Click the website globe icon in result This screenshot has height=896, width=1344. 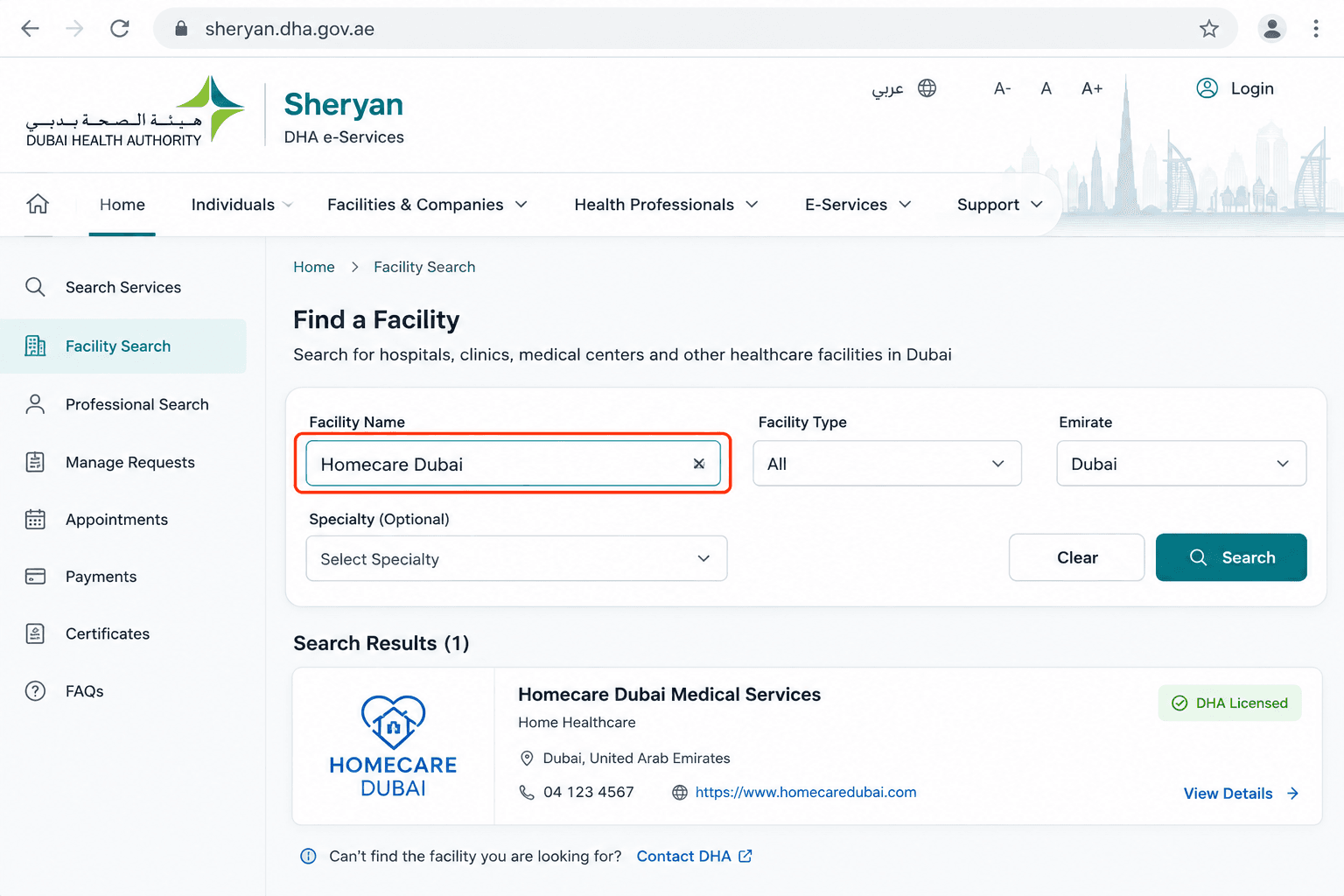click(x=680, y=792)
